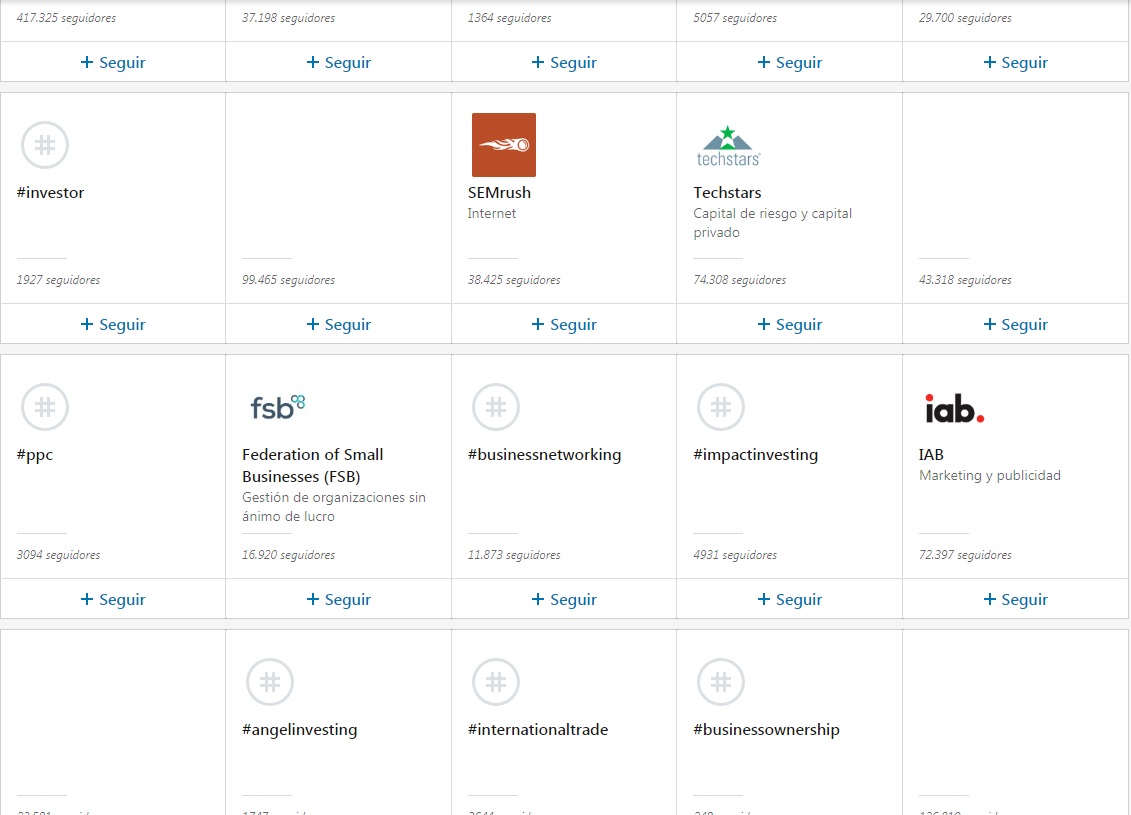Select the #ppc hashtag icon
1131x815 pixels.
pos(45,407)
